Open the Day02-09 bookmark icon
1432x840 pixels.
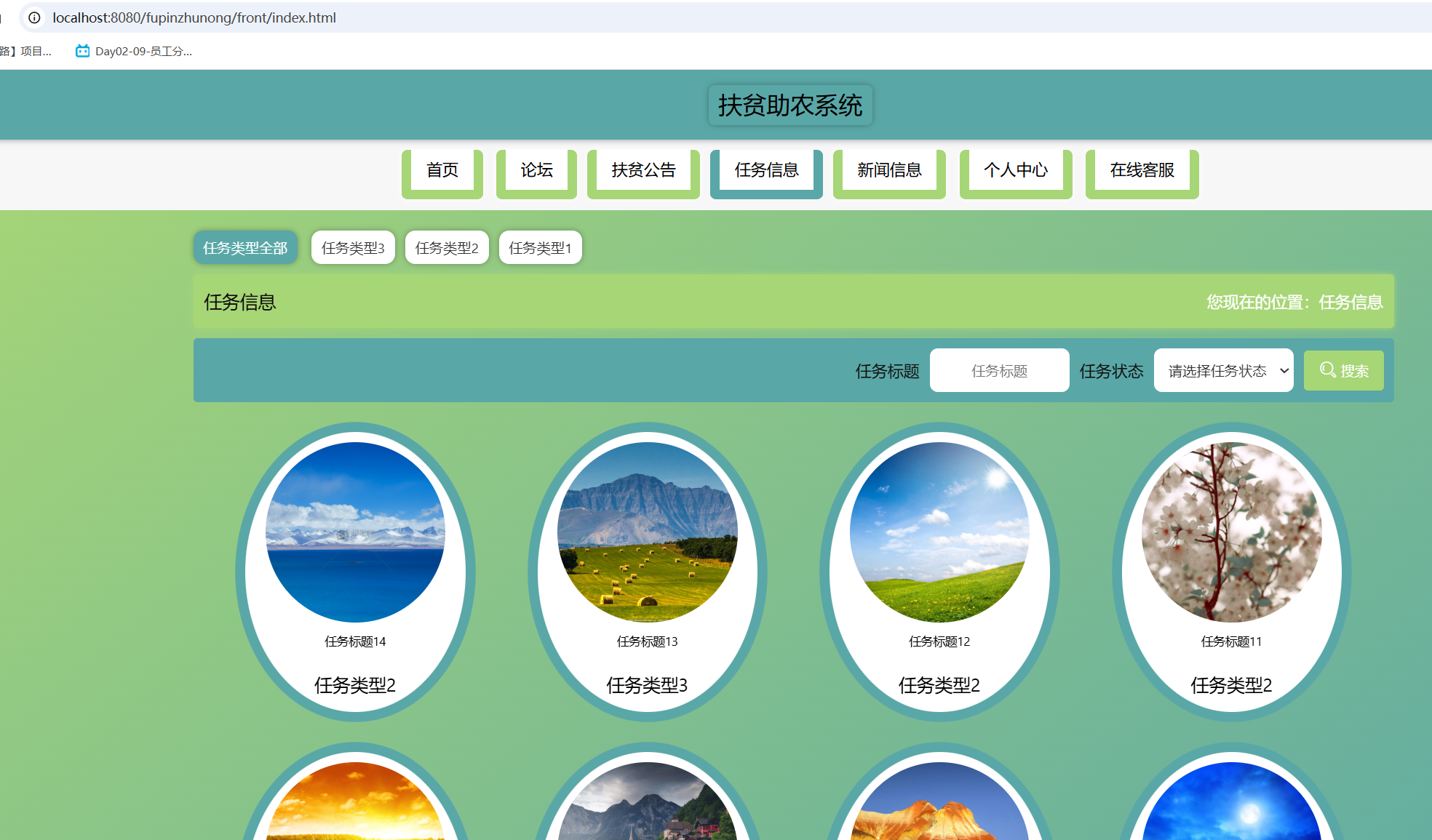pyautogui.click(x=83, y=51)
